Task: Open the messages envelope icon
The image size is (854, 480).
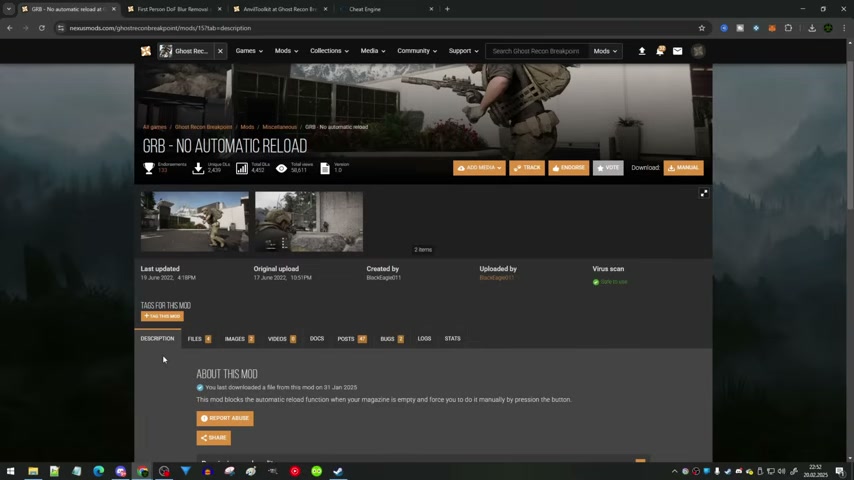Action: click(x=678, y=51)
